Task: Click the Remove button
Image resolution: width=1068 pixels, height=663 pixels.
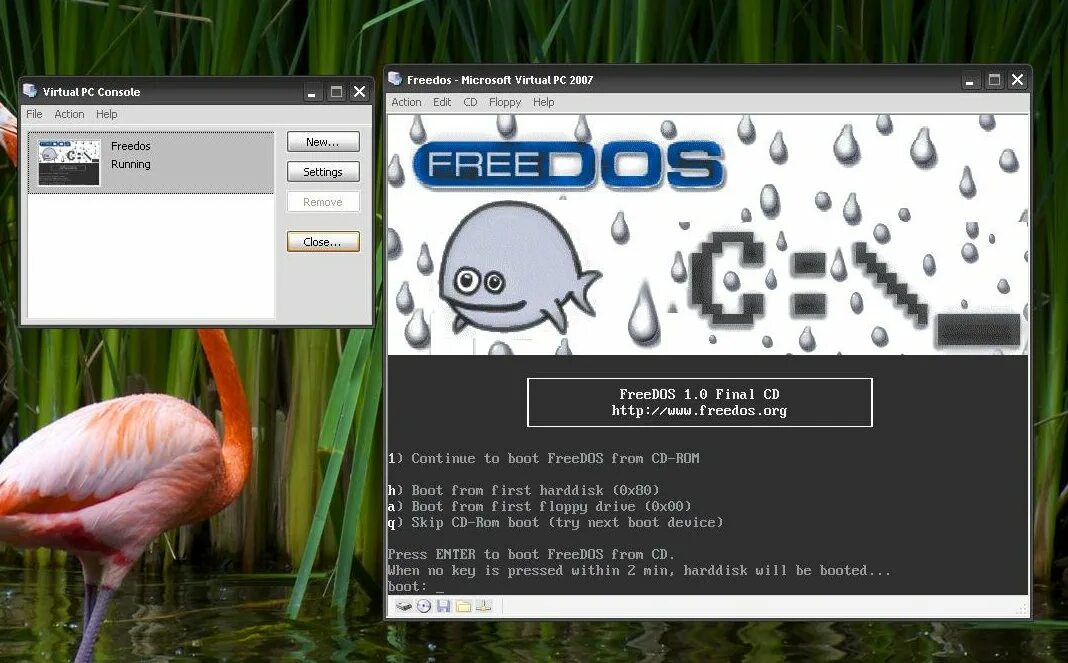Action: [323, 202]
